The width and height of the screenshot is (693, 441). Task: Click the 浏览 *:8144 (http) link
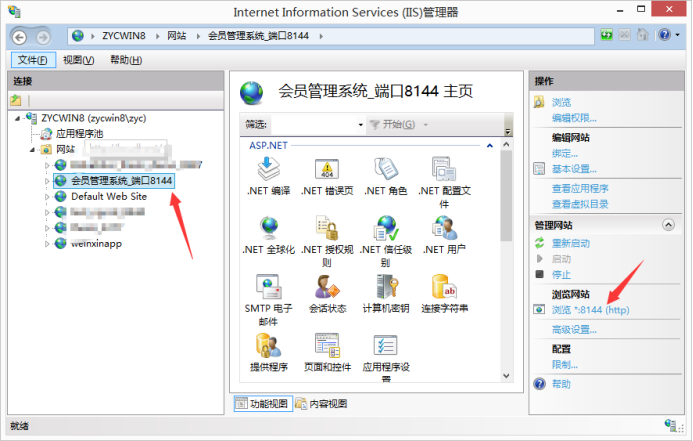[590, 310]
